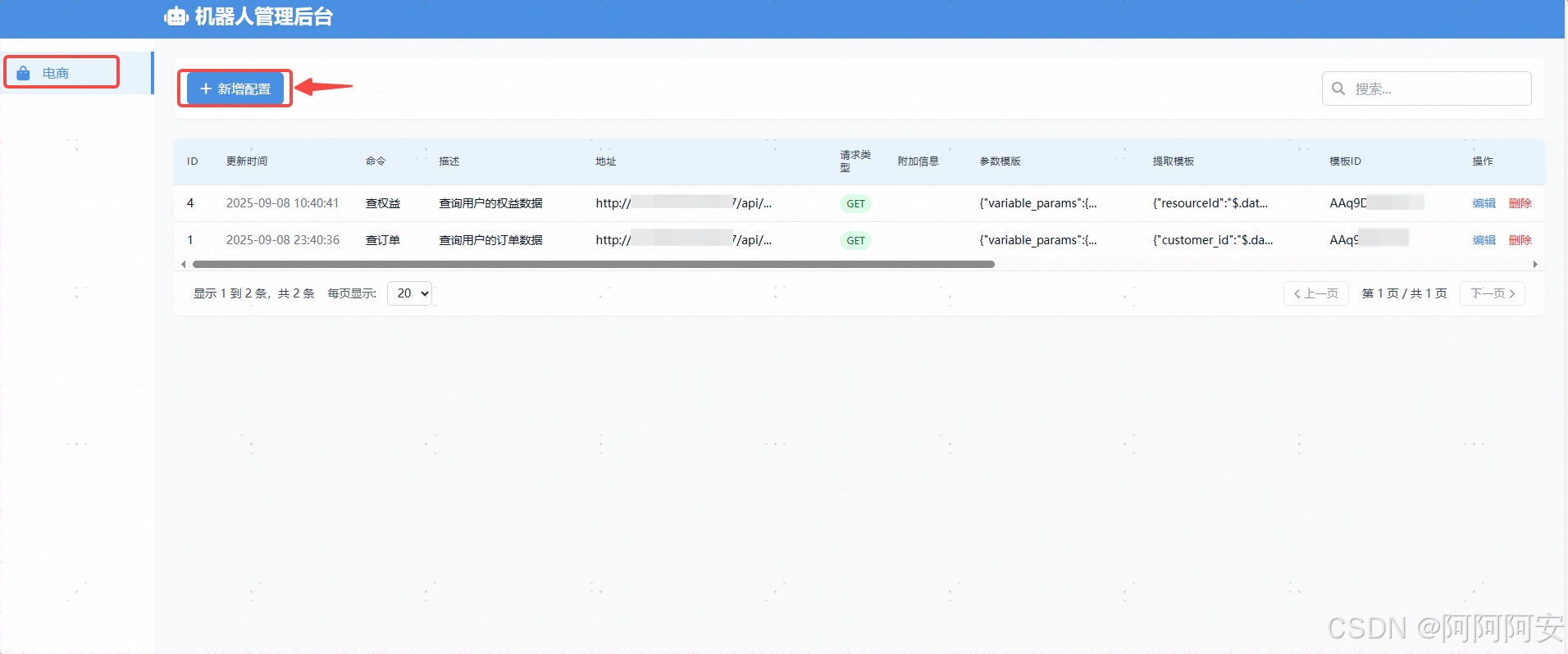This screenshot has width=1568, height=654.
Task: Click 编辑 for the 查订单 row
Action: [x=1484, y=240]
